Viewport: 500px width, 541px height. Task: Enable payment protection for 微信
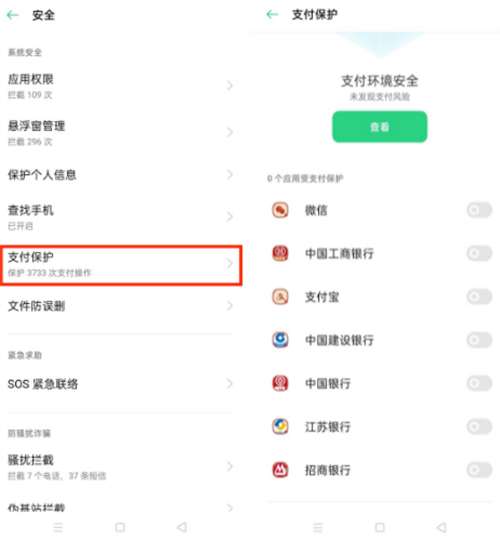(479, 210)
